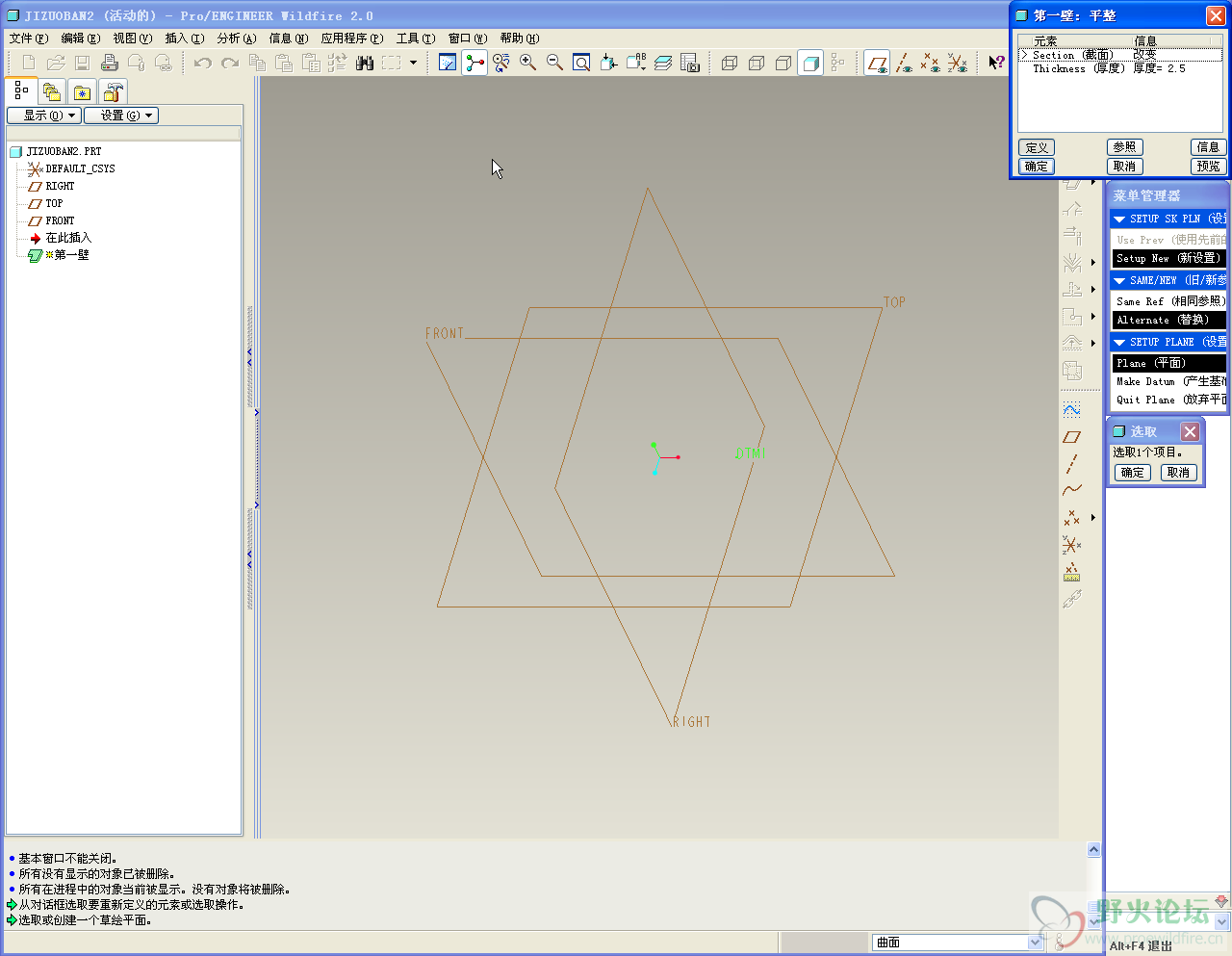The image size is (1232, 956).
Task: Open the 应用程序 menu
Action: [351, 39]
